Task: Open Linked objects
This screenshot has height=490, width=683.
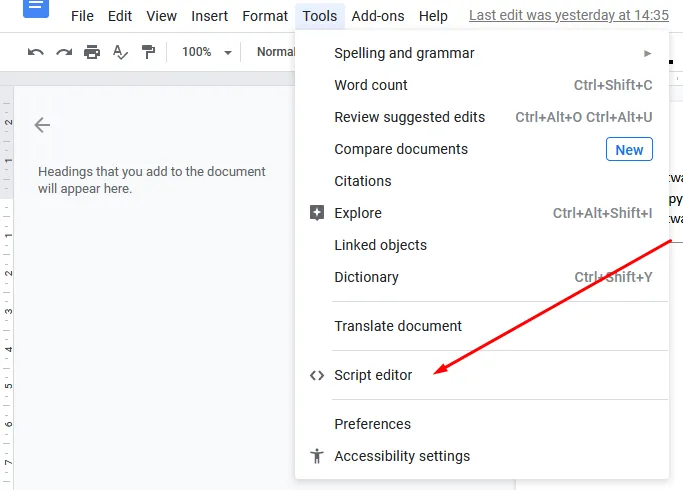Action: pos(482,245)
